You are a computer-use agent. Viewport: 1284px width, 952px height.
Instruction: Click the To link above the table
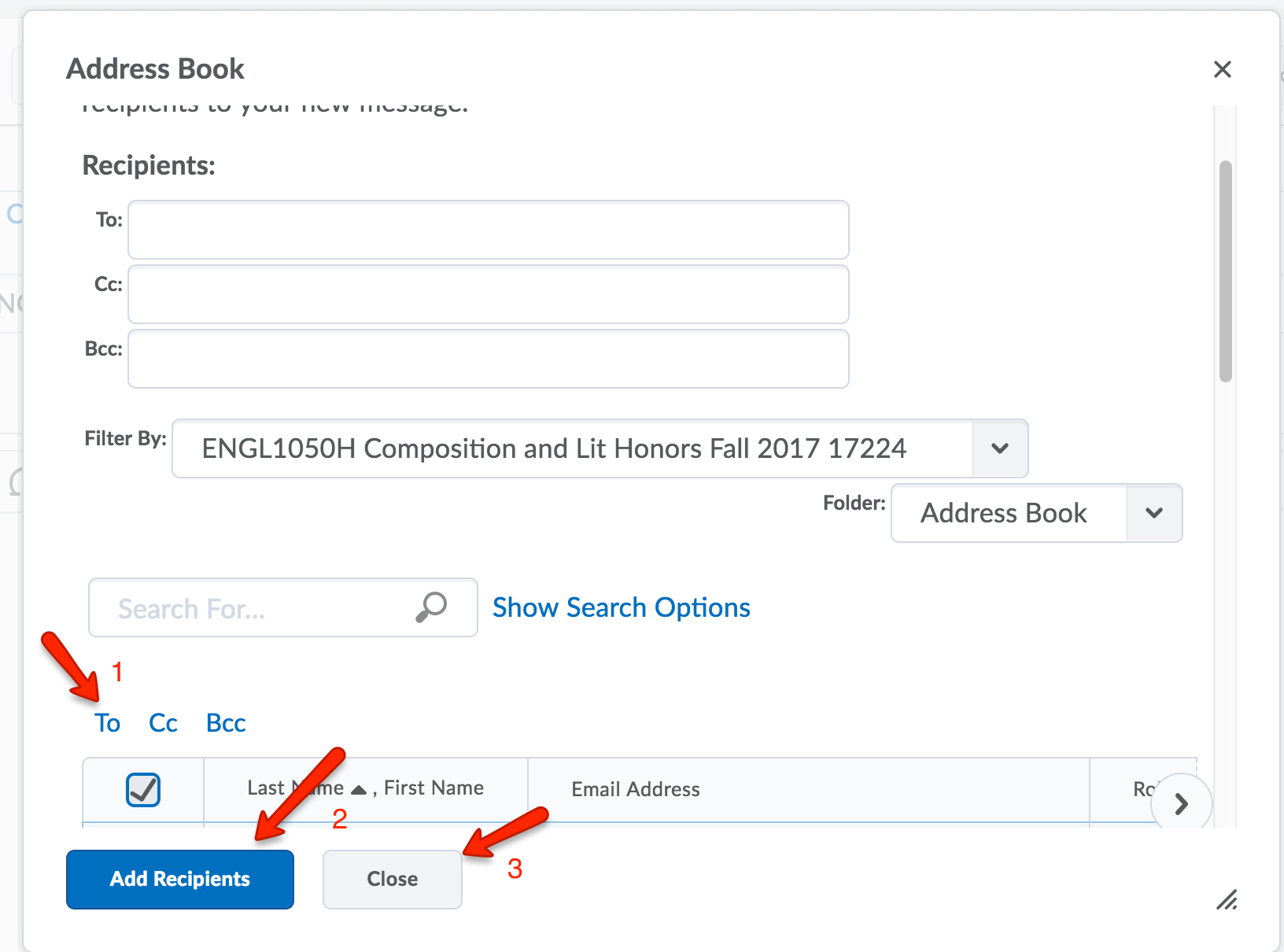pos(107,723)
